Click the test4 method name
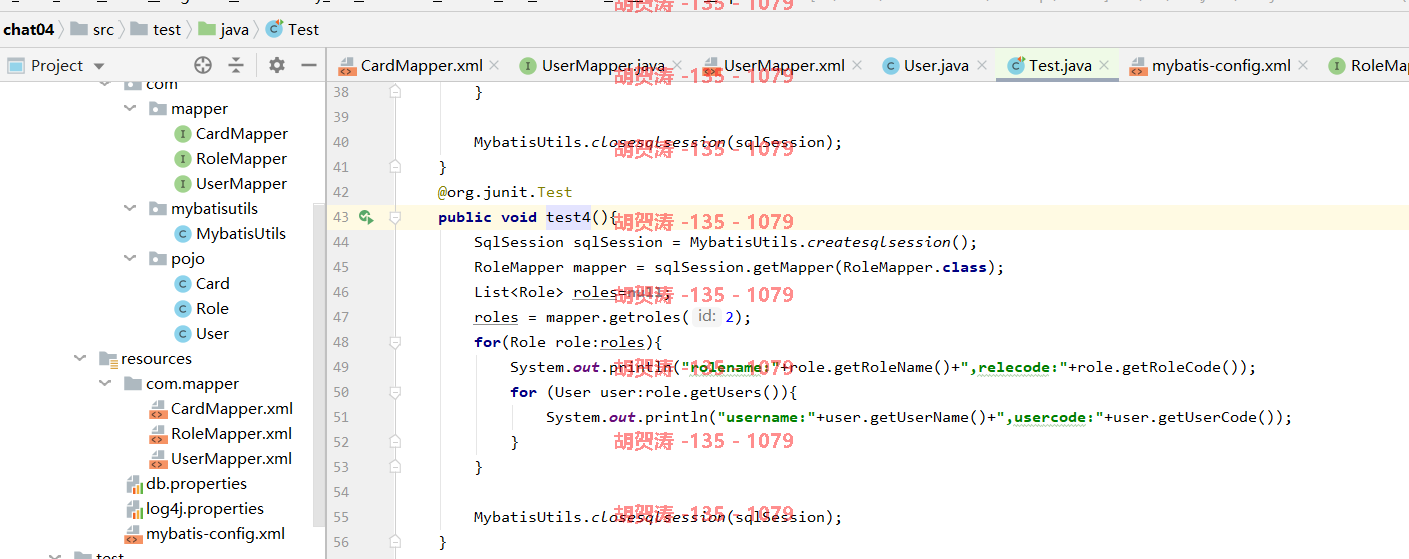This screenshot has width=1409, height=559. 568,217
